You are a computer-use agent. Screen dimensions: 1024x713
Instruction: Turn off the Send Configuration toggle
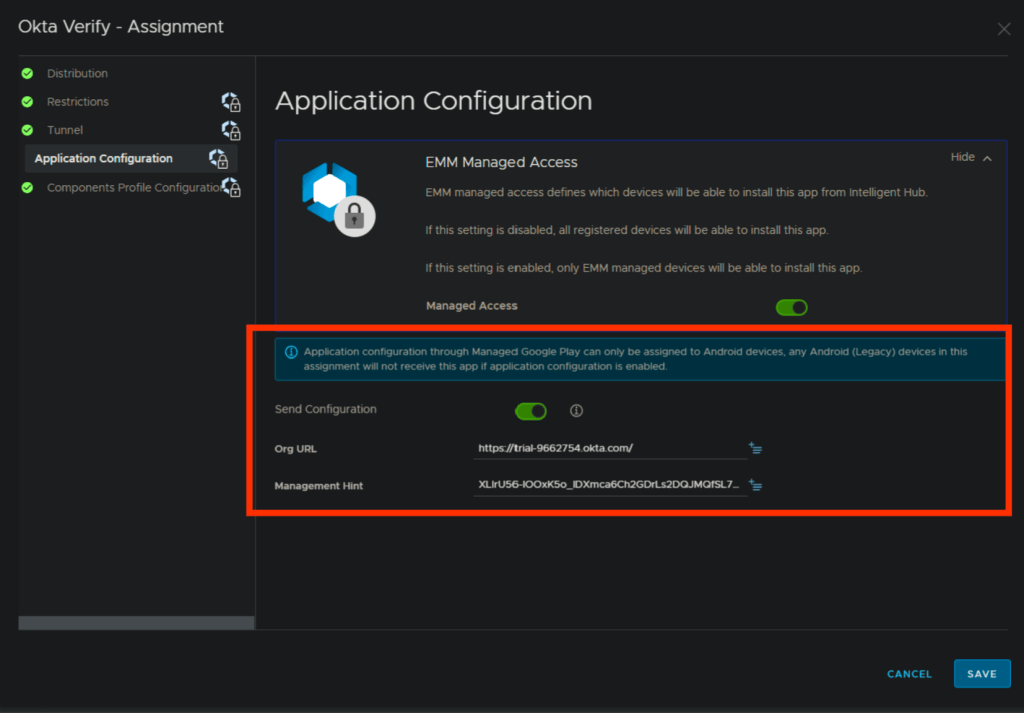[530, 411]
